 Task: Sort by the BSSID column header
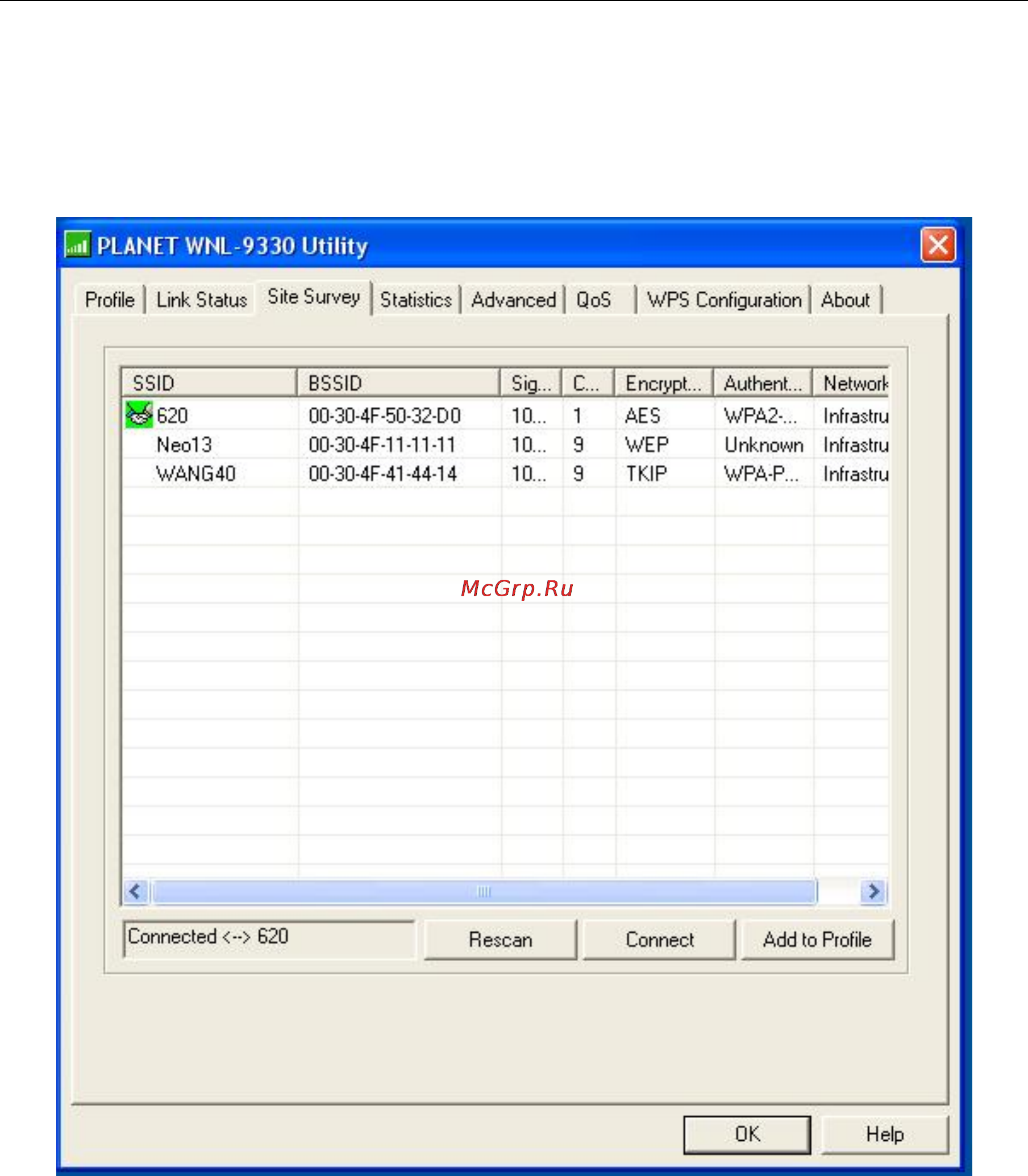tap(399, 383)
